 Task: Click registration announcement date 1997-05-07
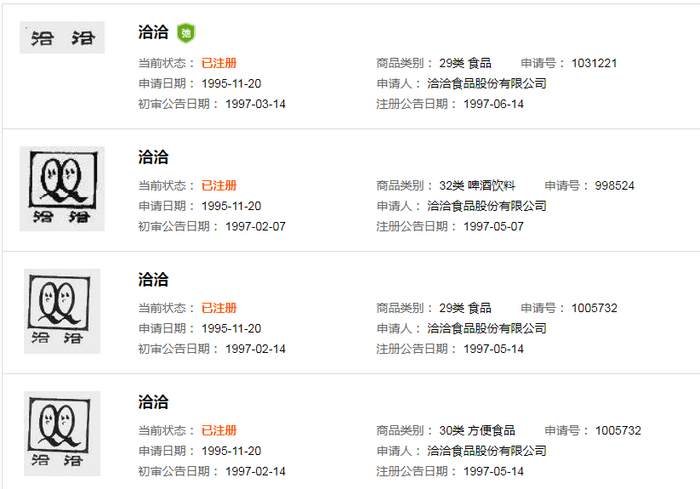pyautogui.click(x=493, y=226)
